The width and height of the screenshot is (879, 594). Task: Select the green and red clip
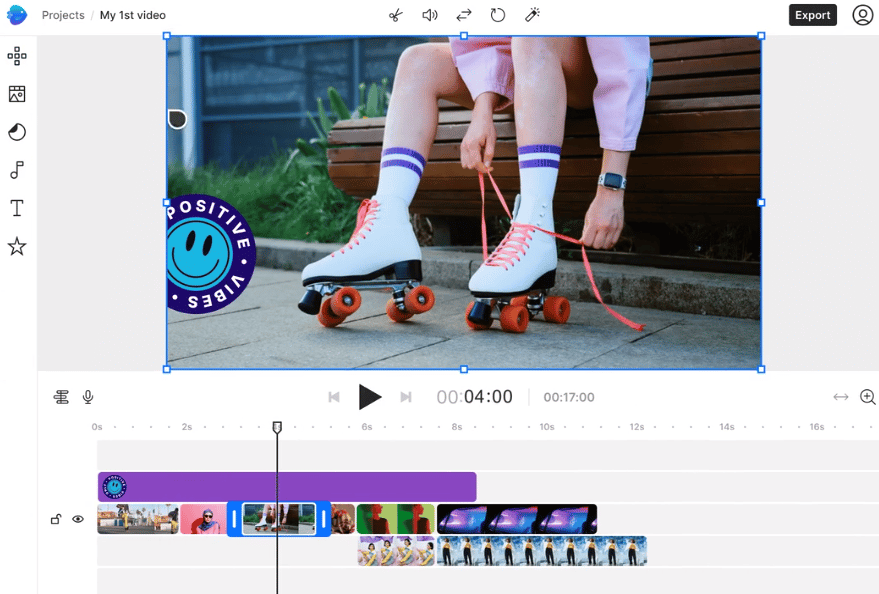(x=396, y=519)
